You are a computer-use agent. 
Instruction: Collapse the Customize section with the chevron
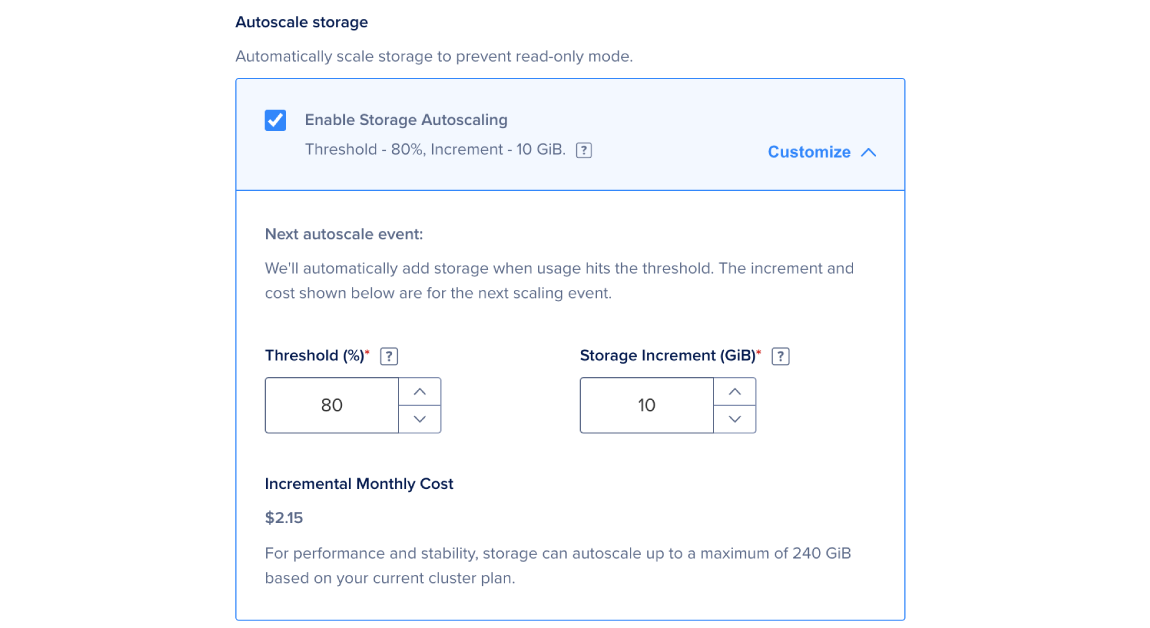868,152
